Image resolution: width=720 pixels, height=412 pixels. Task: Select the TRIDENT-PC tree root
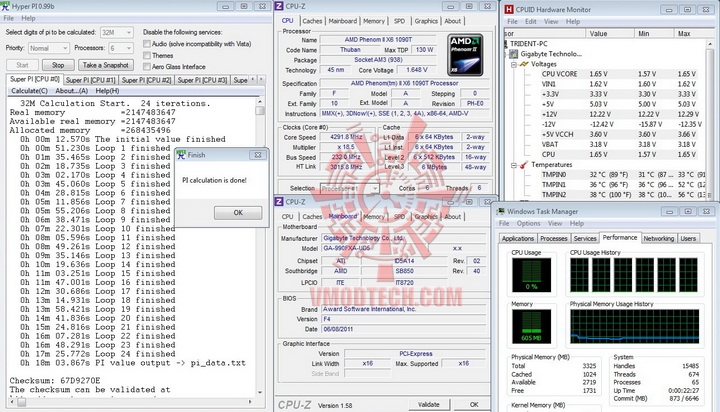(529, 44)
